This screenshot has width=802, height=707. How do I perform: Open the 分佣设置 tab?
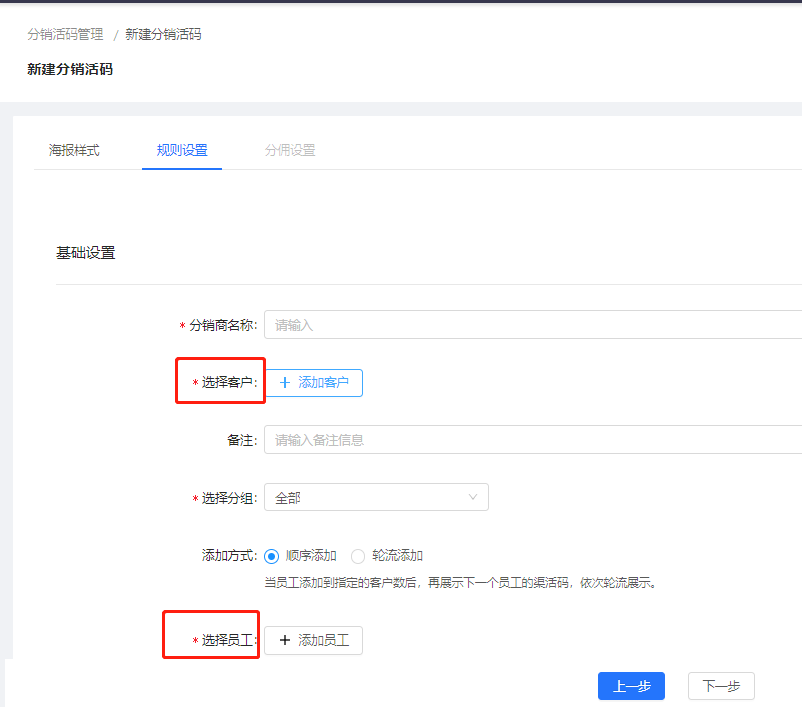290,150
